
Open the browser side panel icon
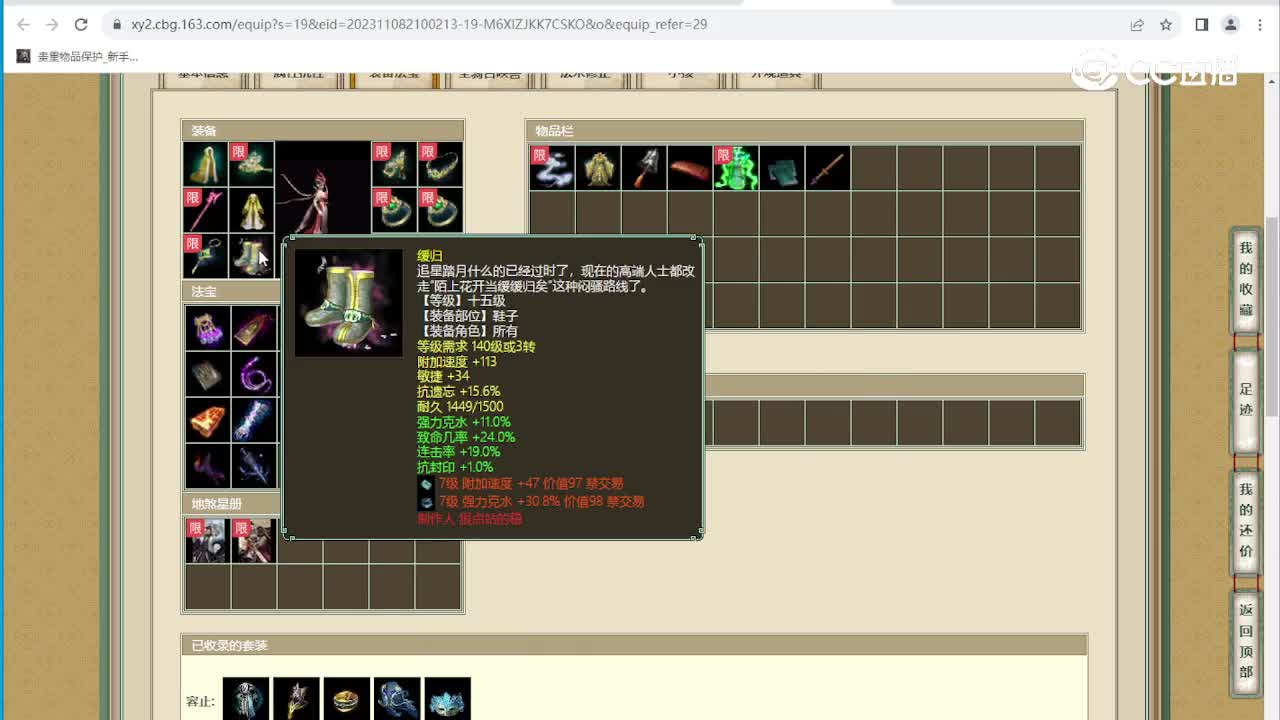coord(1202,24)
